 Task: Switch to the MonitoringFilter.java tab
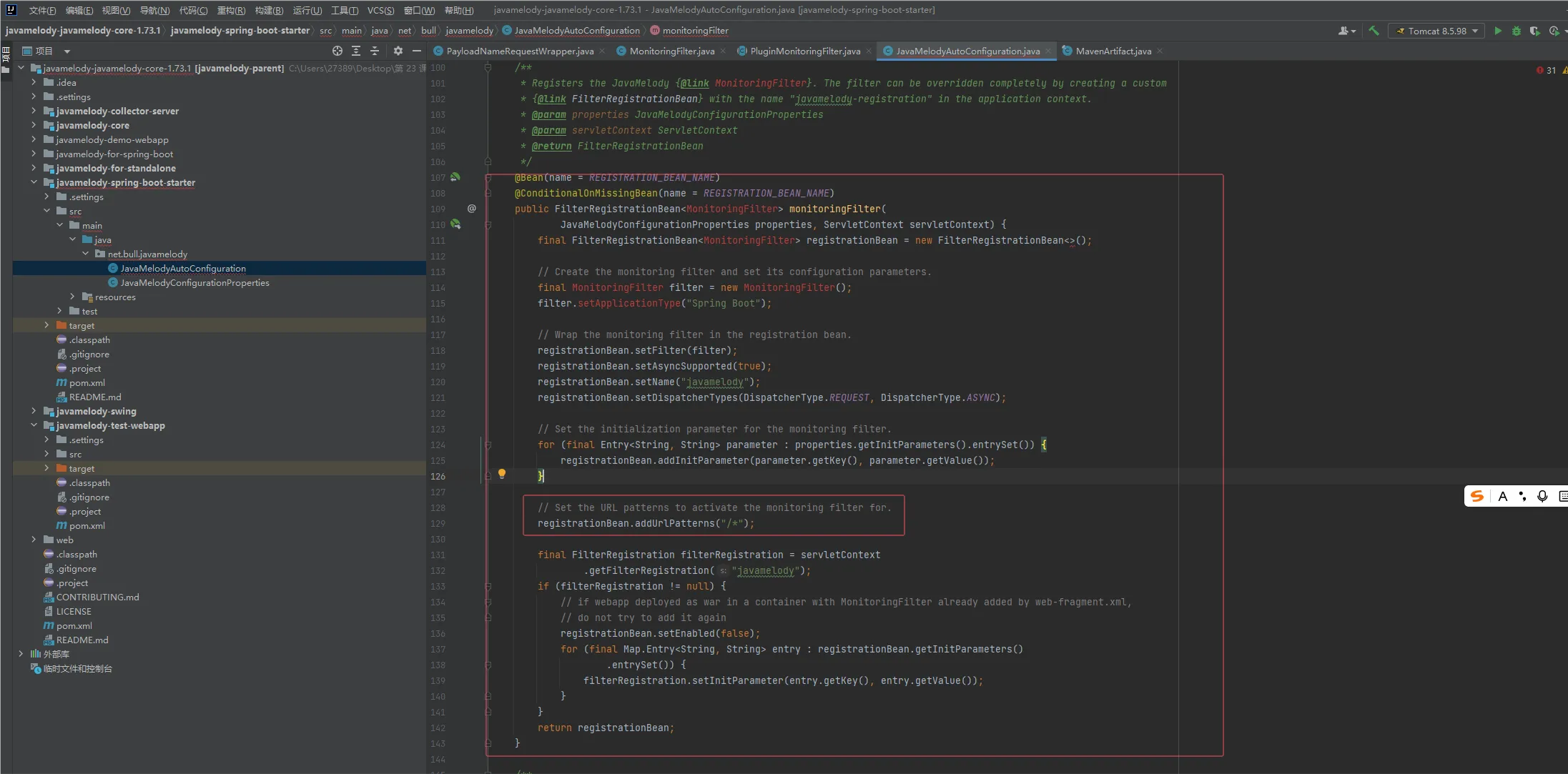[x=671, y=51]
